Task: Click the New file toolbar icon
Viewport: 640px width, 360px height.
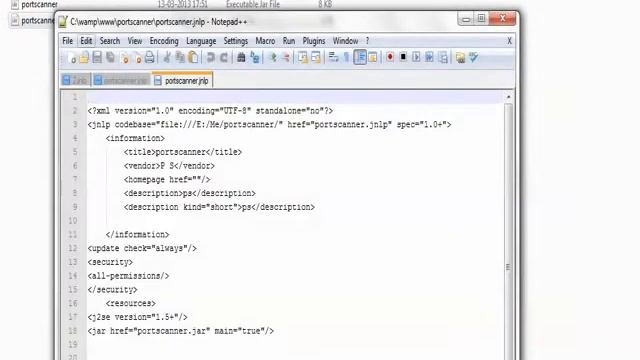Action: 71,58
